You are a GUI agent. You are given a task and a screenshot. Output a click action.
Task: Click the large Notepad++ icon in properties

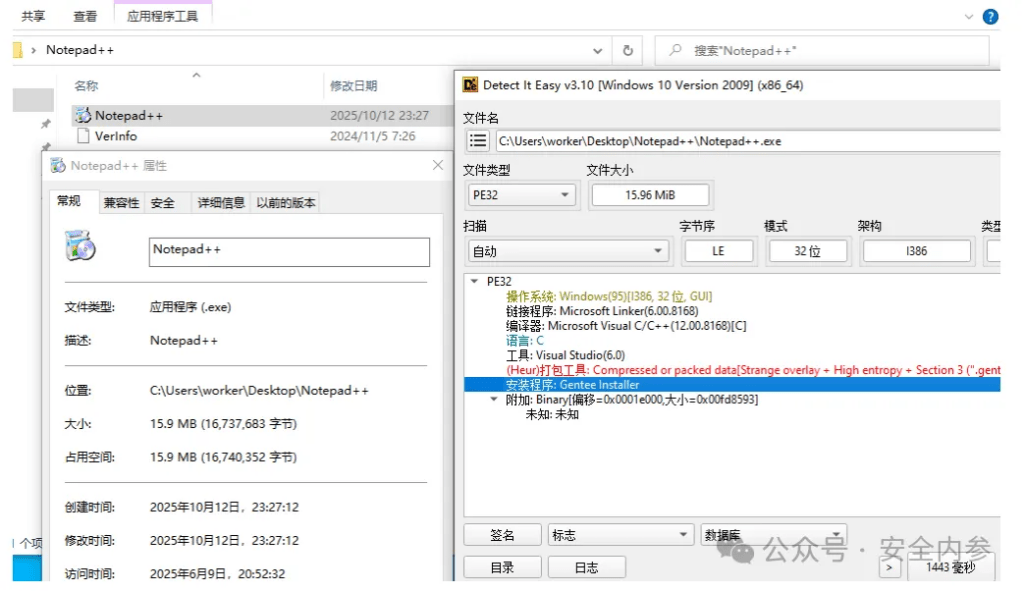80,246
